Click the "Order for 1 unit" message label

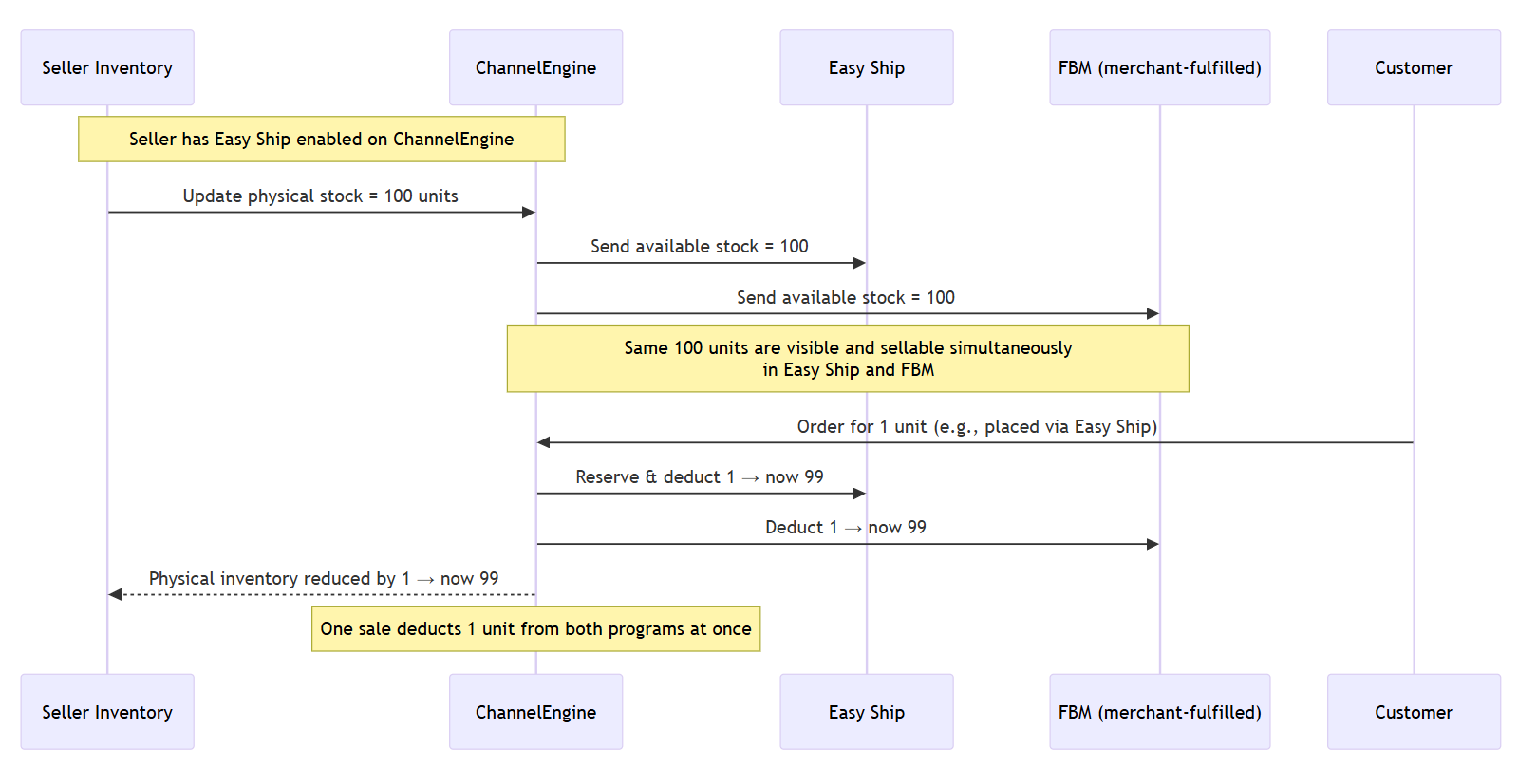pyautogui.click(x=977, y=427)
